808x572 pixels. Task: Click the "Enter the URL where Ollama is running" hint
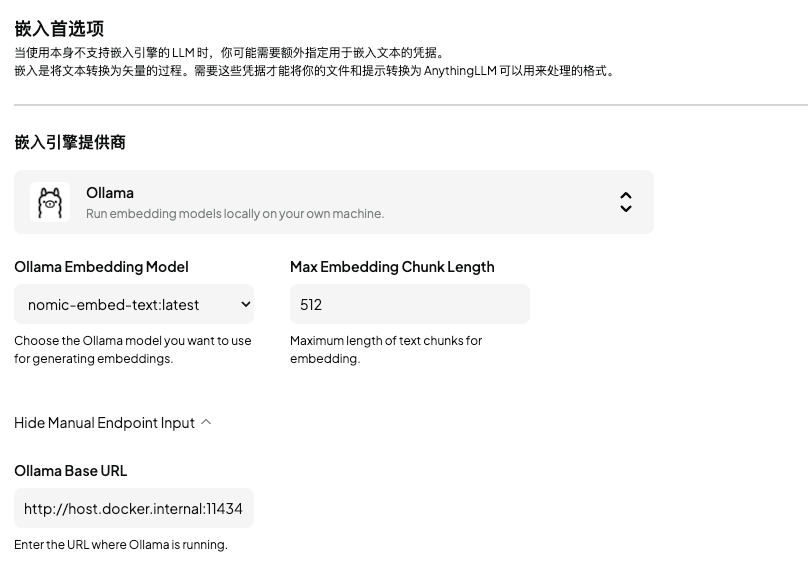[121, 545]
